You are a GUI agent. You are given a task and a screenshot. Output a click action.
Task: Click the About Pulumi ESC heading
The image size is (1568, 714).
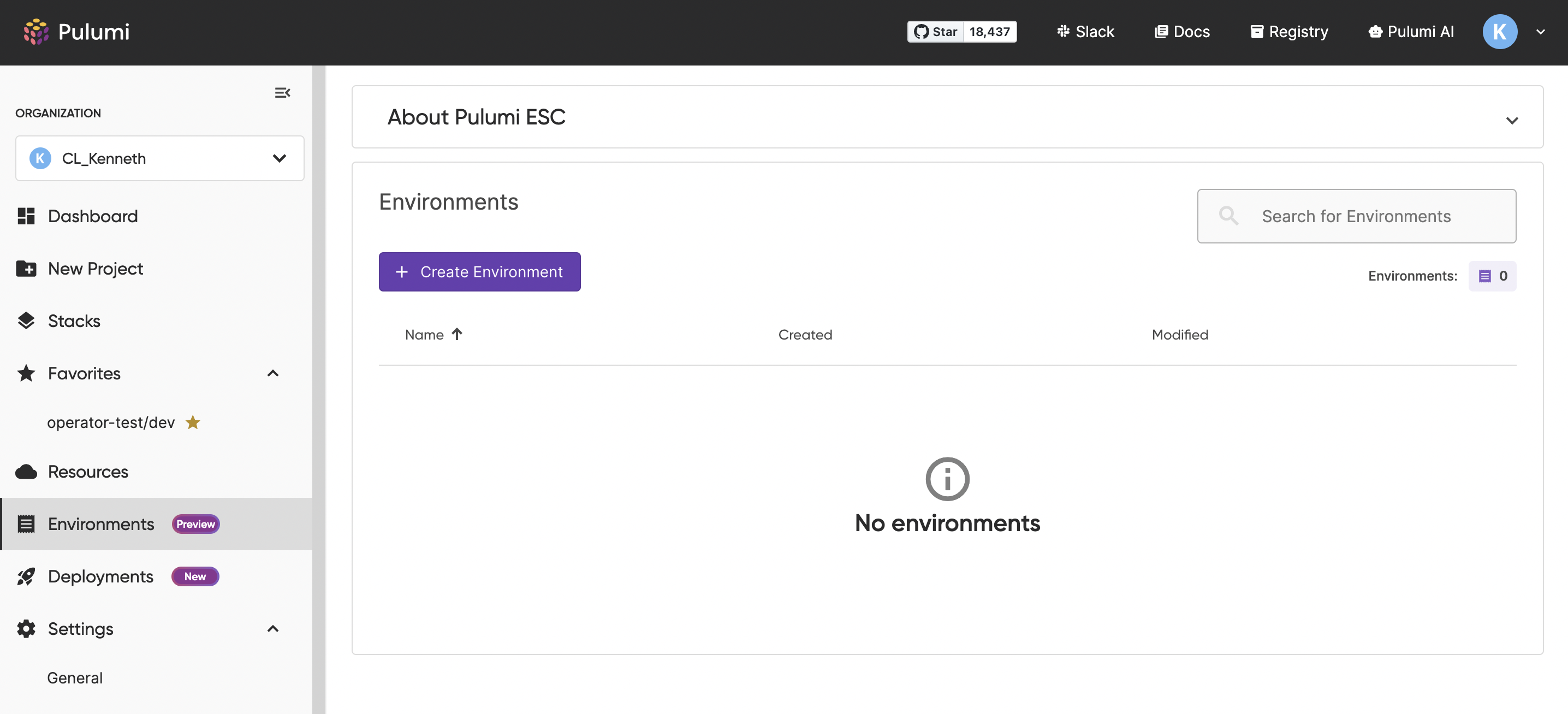476,117
